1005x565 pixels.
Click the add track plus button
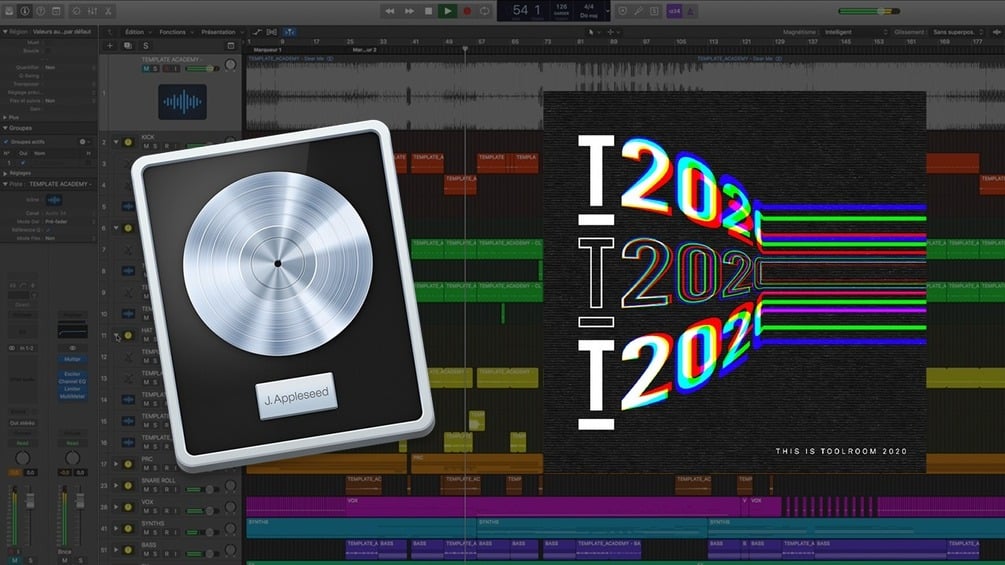click(110, 45)
